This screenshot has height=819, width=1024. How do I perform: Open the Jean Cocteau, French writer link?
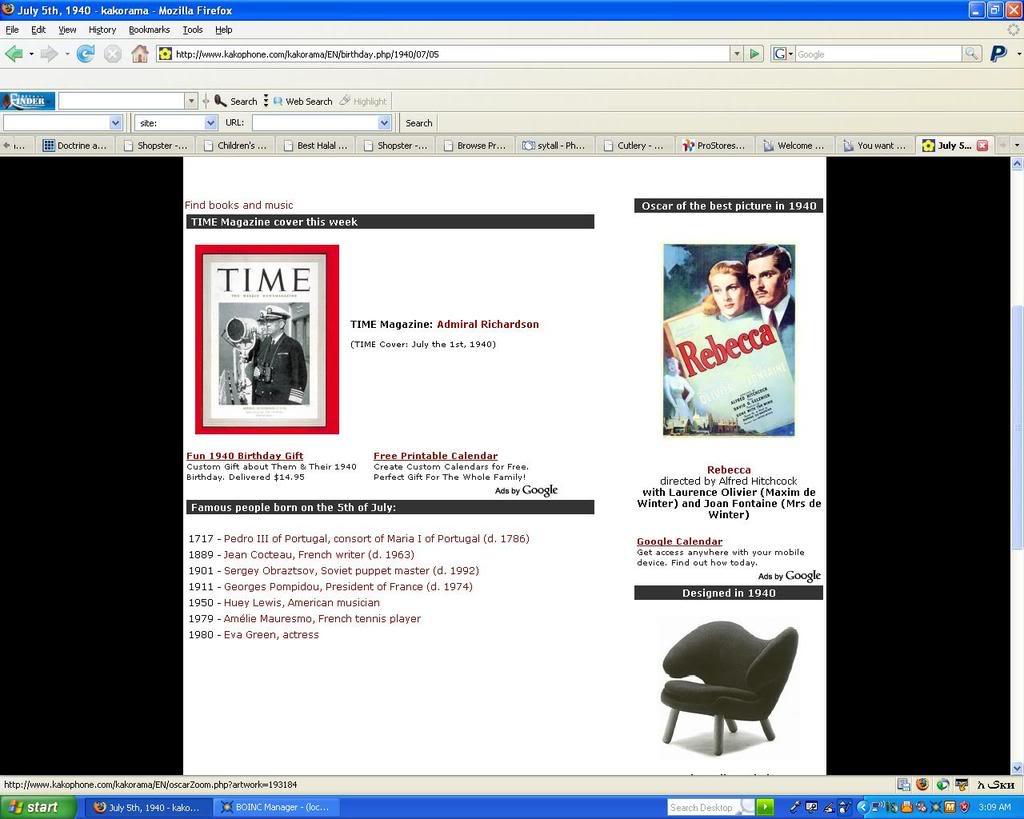pos(319,554)
